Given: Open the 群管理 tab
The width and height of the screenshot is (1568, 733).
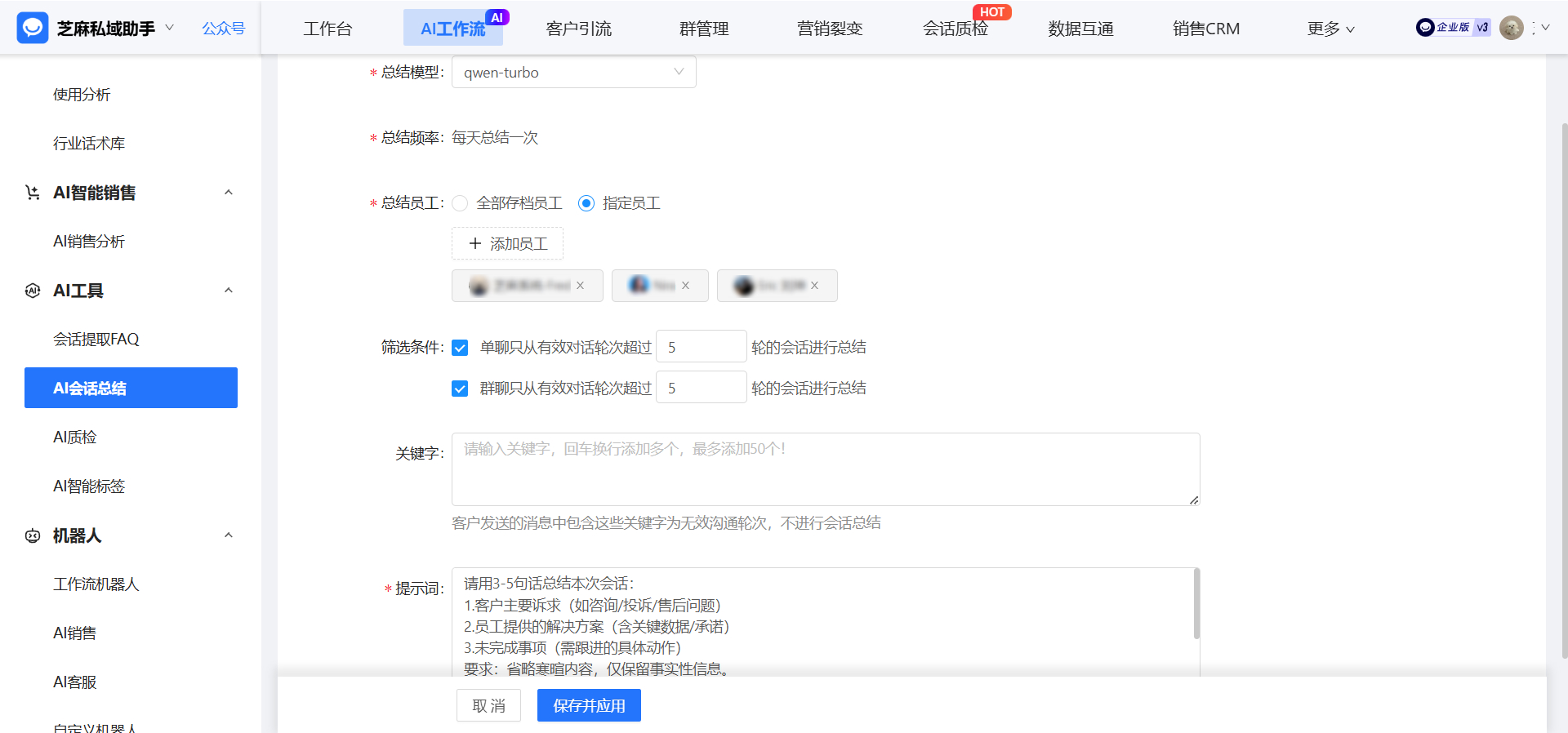Looking at the screenshot, I should (704, 29).
